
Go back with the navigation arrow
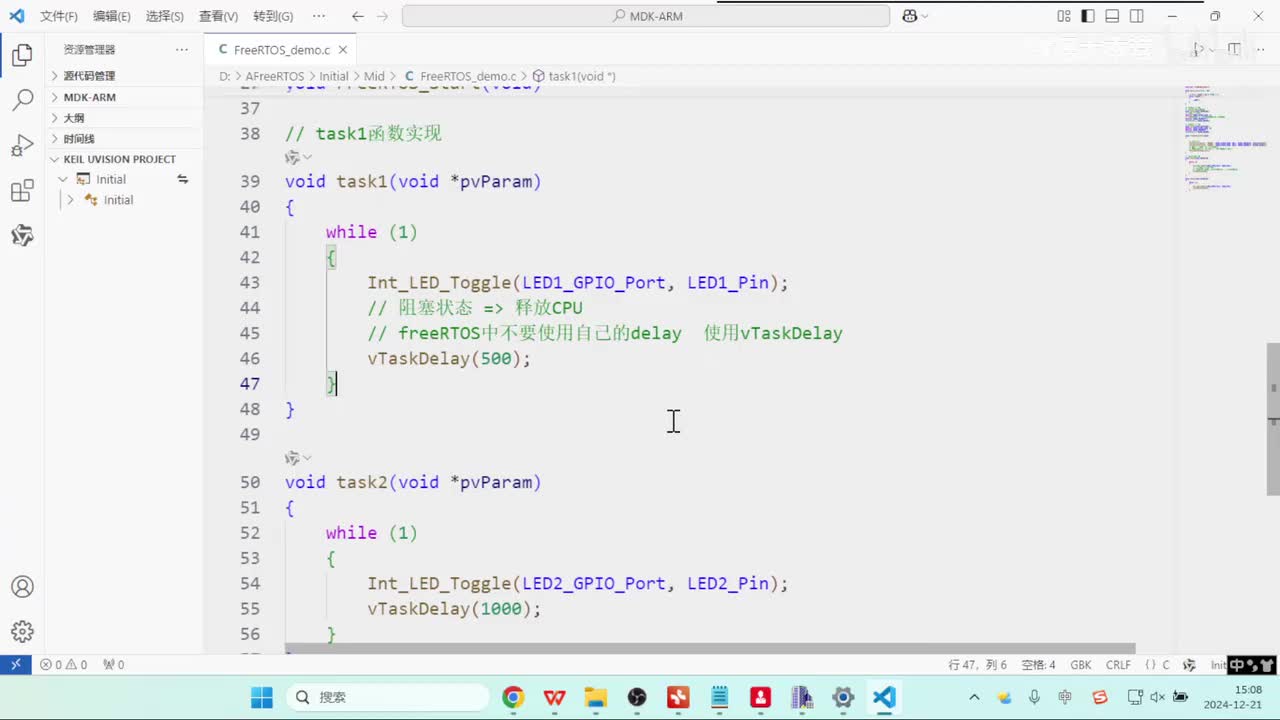[358, 16]
